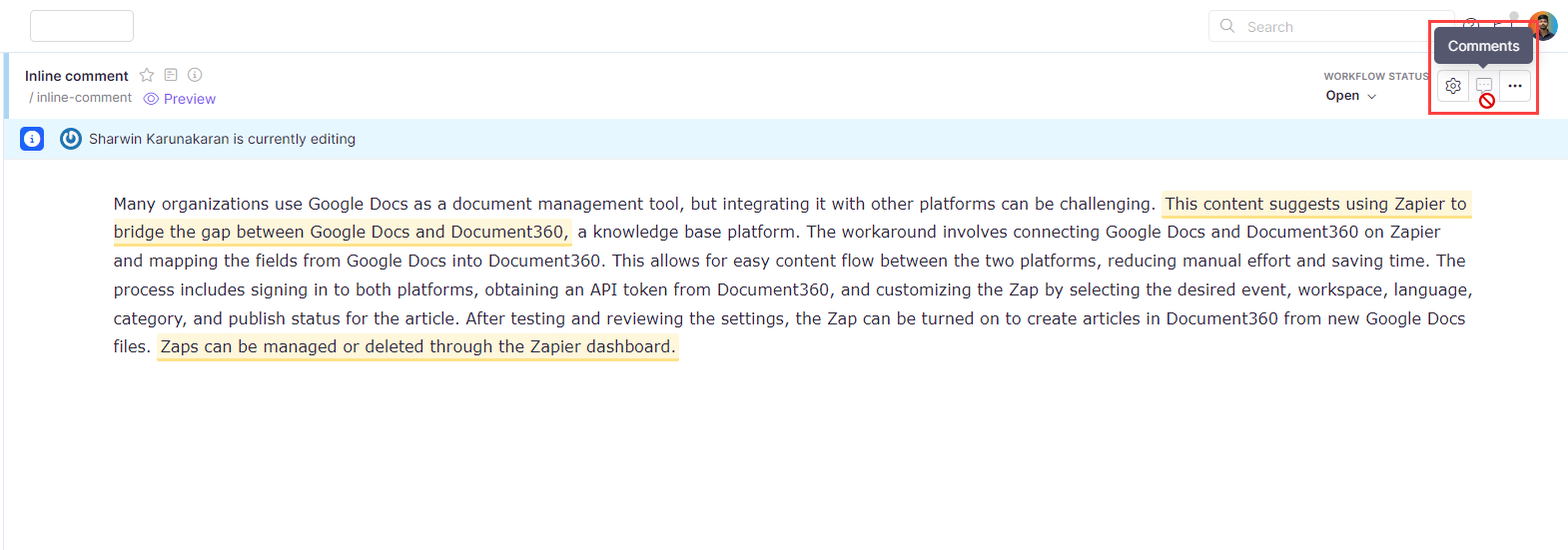Open the user profile avatar

pyautogui.click(x=1543, y=25)
